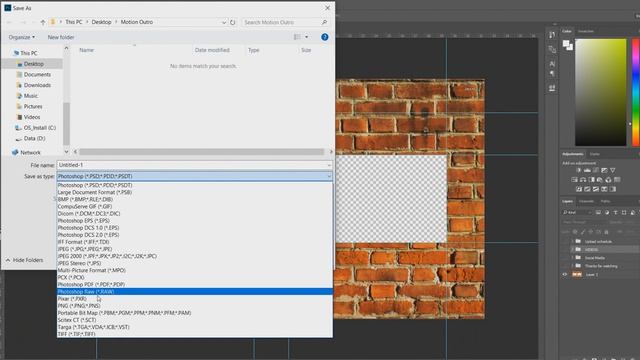Add a Black & White adjustment
The image size is (640, 360).
point(591,180)
